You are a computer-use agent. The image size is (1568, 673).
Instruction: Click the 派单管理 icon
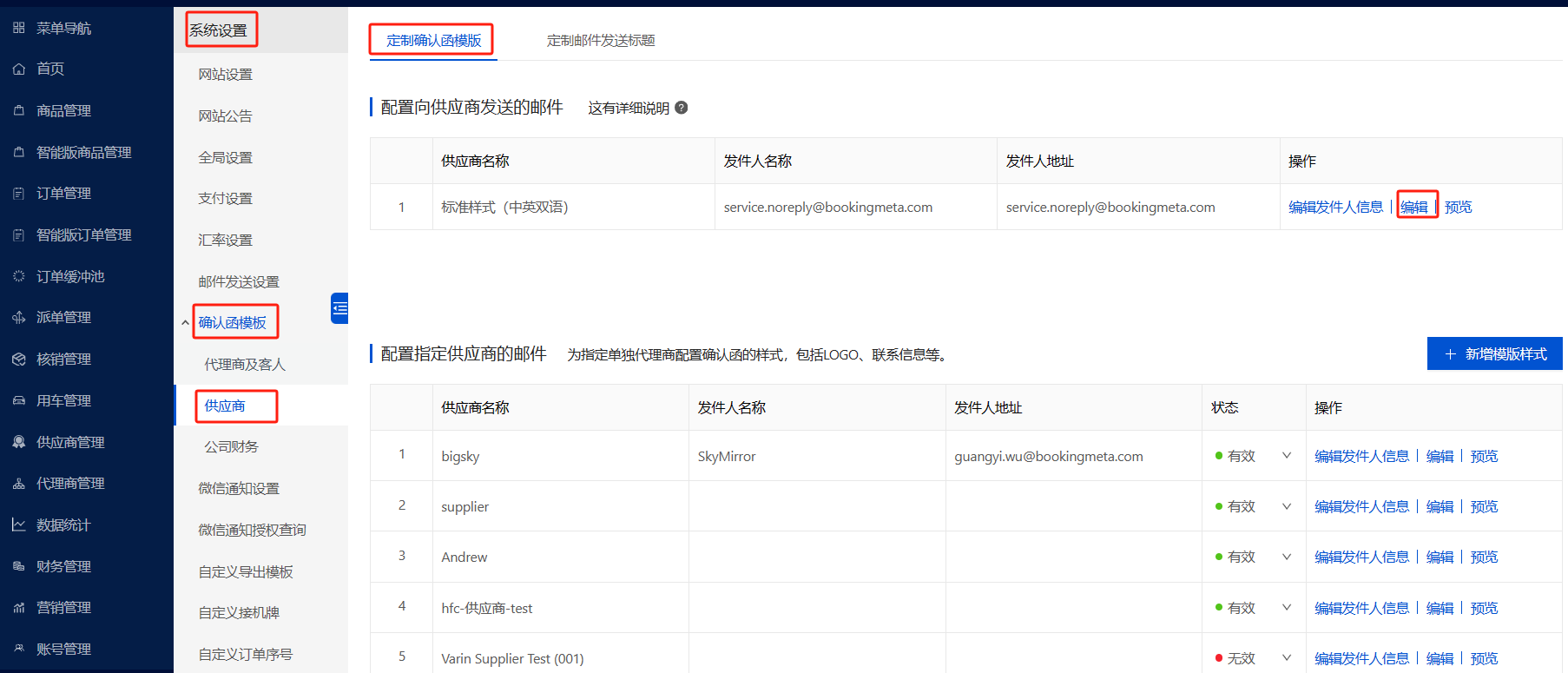[19, 317]
